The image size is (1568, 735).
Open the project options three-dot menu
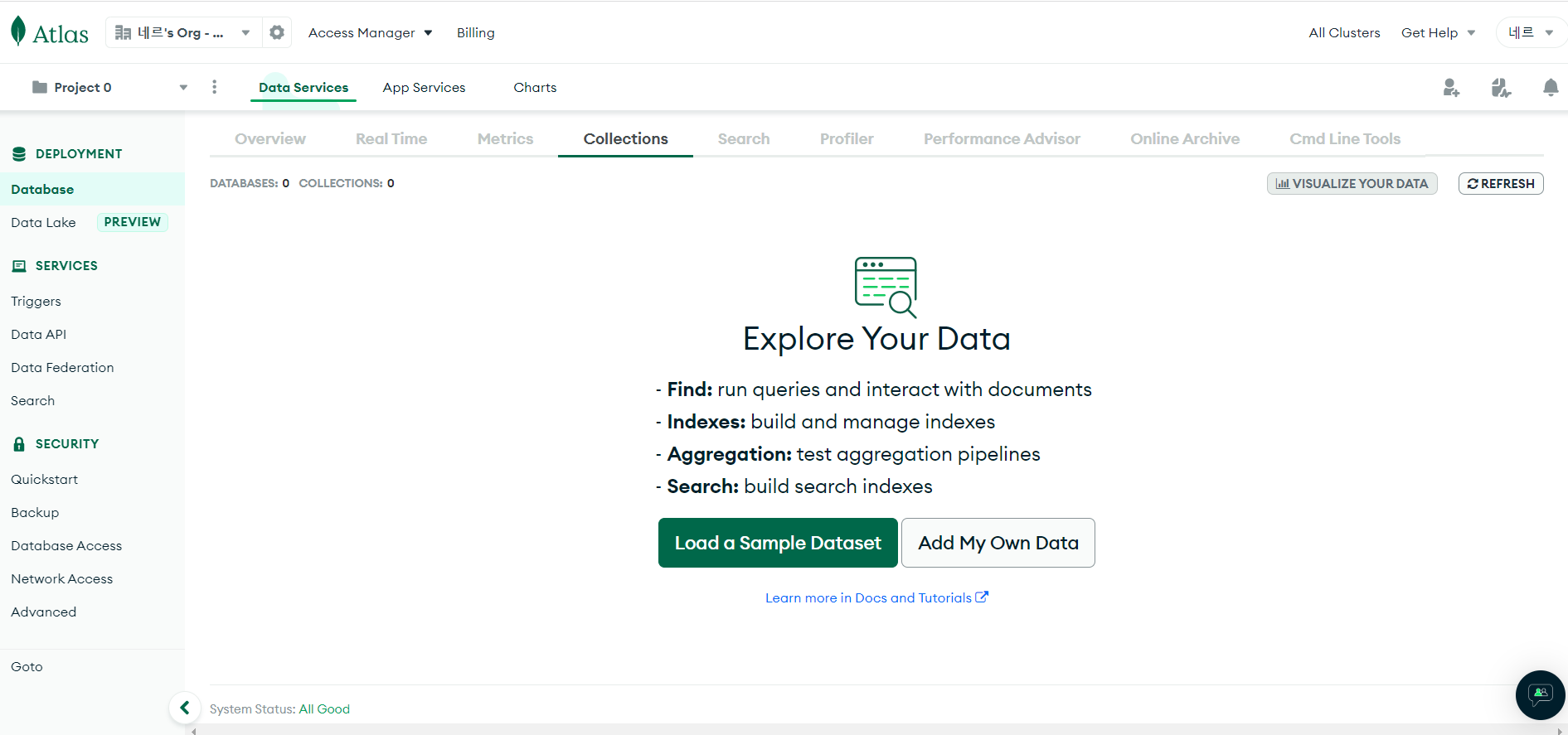pyautogui.click(x=215, y=87)
